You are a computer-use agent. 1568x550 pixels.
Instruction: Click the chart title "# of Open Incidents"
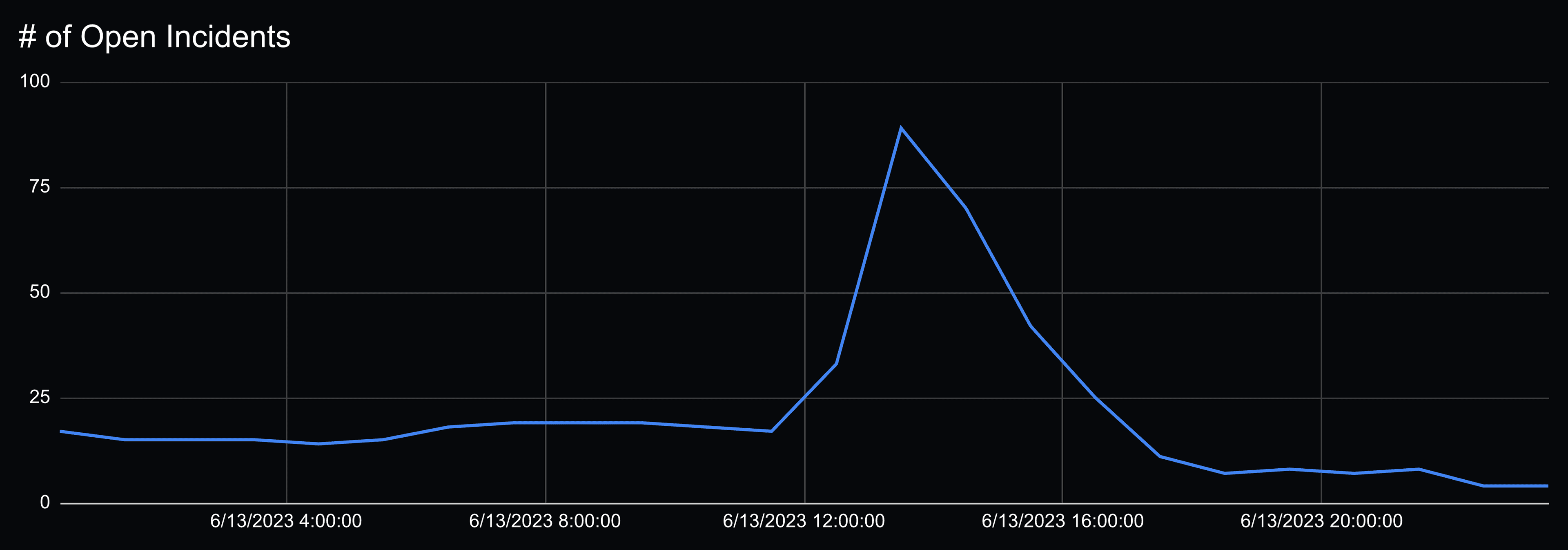point(154,36)
